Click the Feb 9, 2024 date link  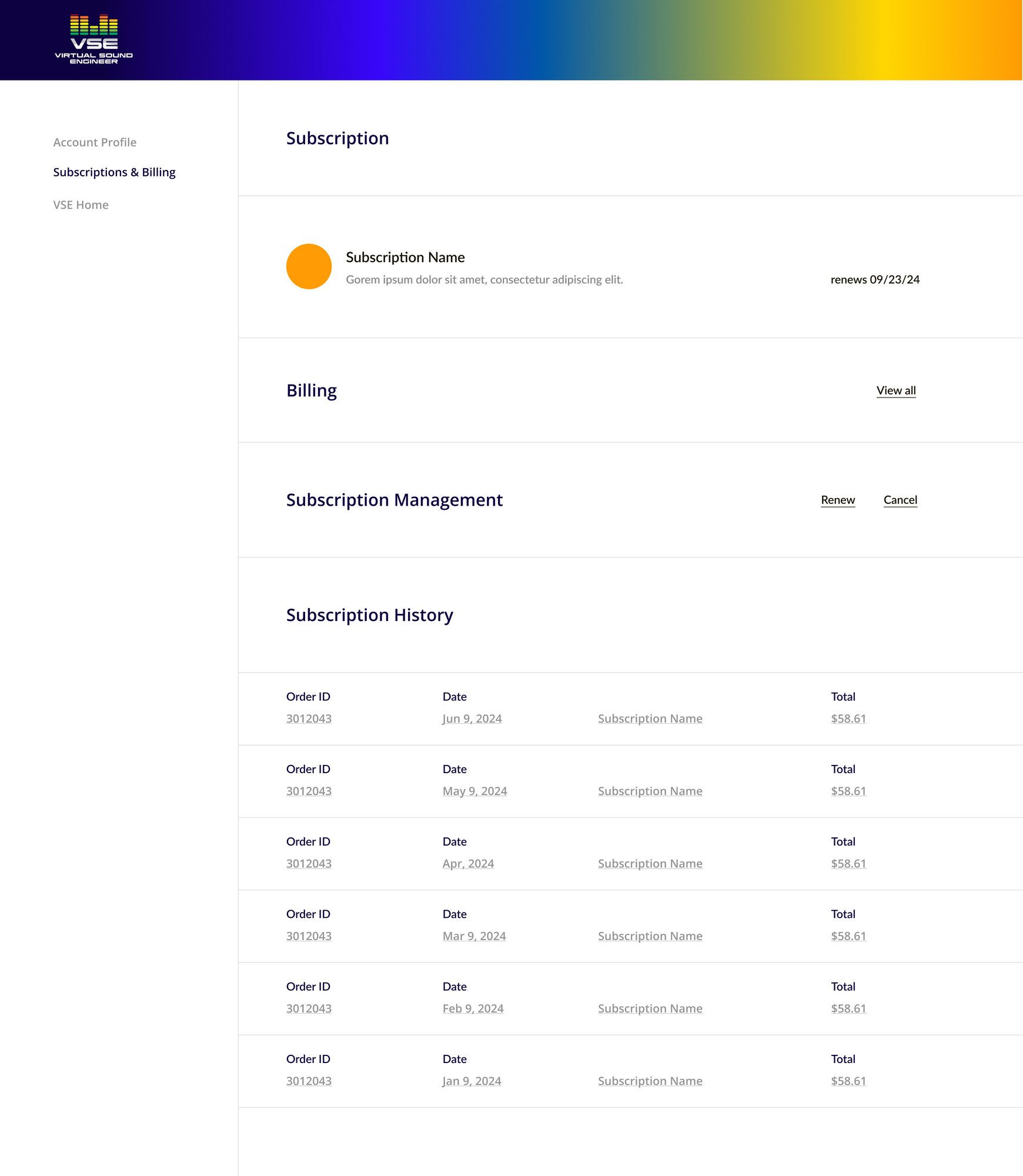pyautogui.click(x=473, y=1008)
